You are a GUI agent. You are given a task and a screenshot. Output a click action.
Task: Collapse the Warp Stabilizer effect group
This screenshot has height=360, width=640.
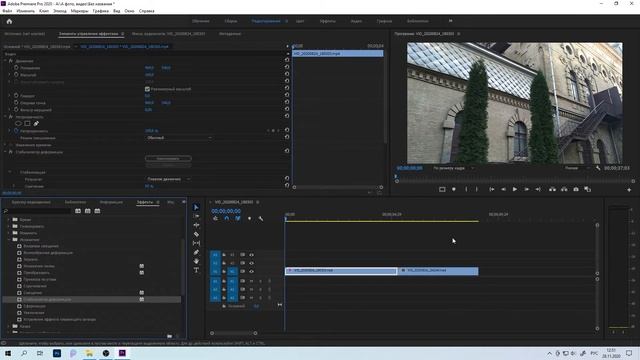(x=6, y=152)
